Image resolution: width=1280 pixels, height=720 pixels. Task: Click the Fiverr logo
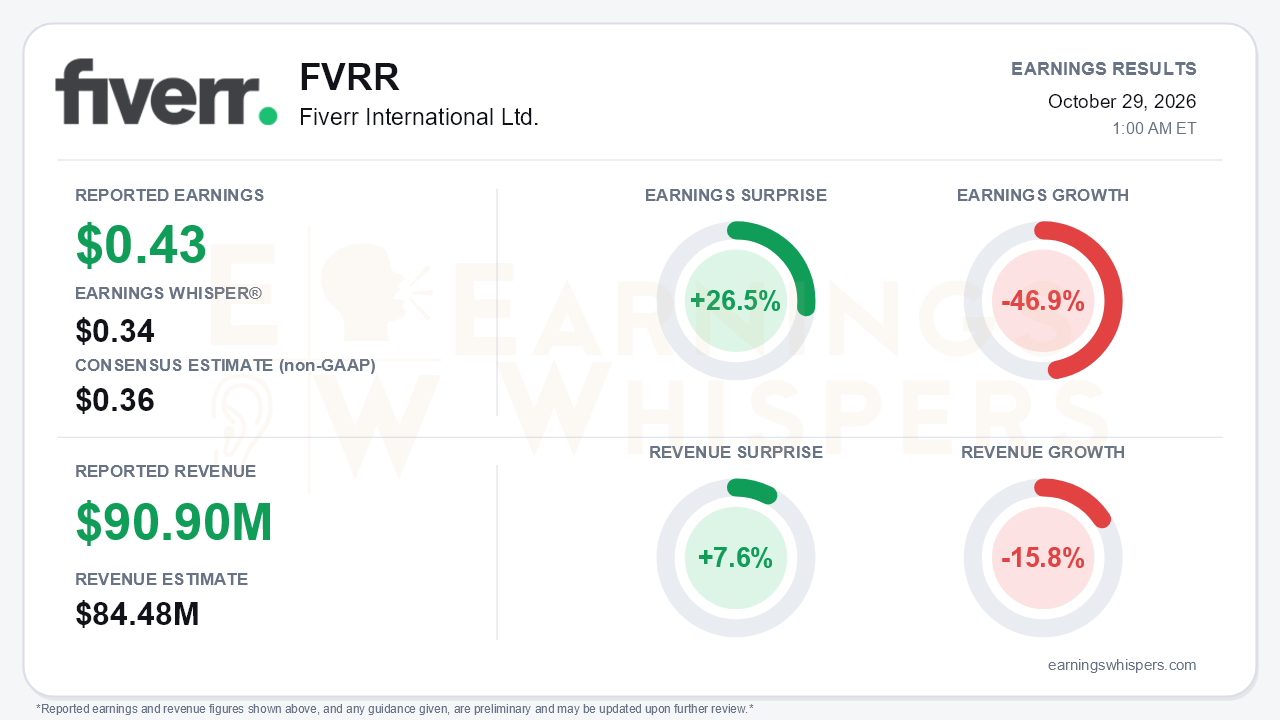tap(166, 92)
